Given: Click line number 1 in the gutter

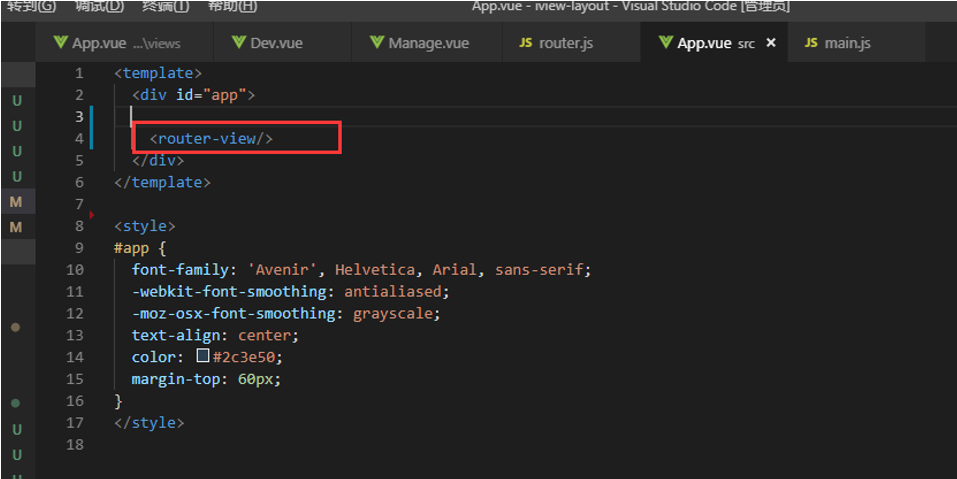Looking at the screenshot, I should click(x=79, y=74).
